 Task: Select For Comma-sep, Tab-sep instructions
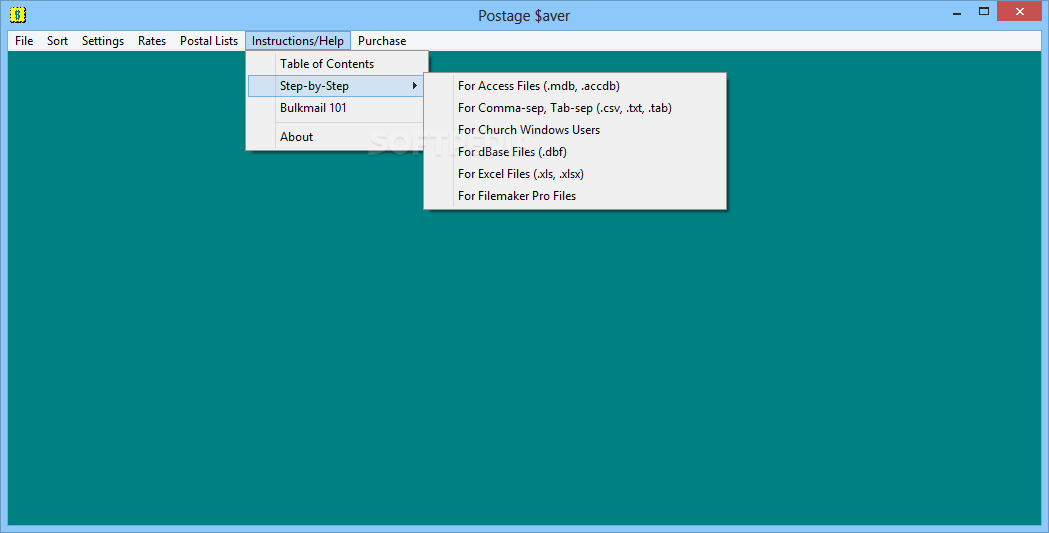pos(575,108)
